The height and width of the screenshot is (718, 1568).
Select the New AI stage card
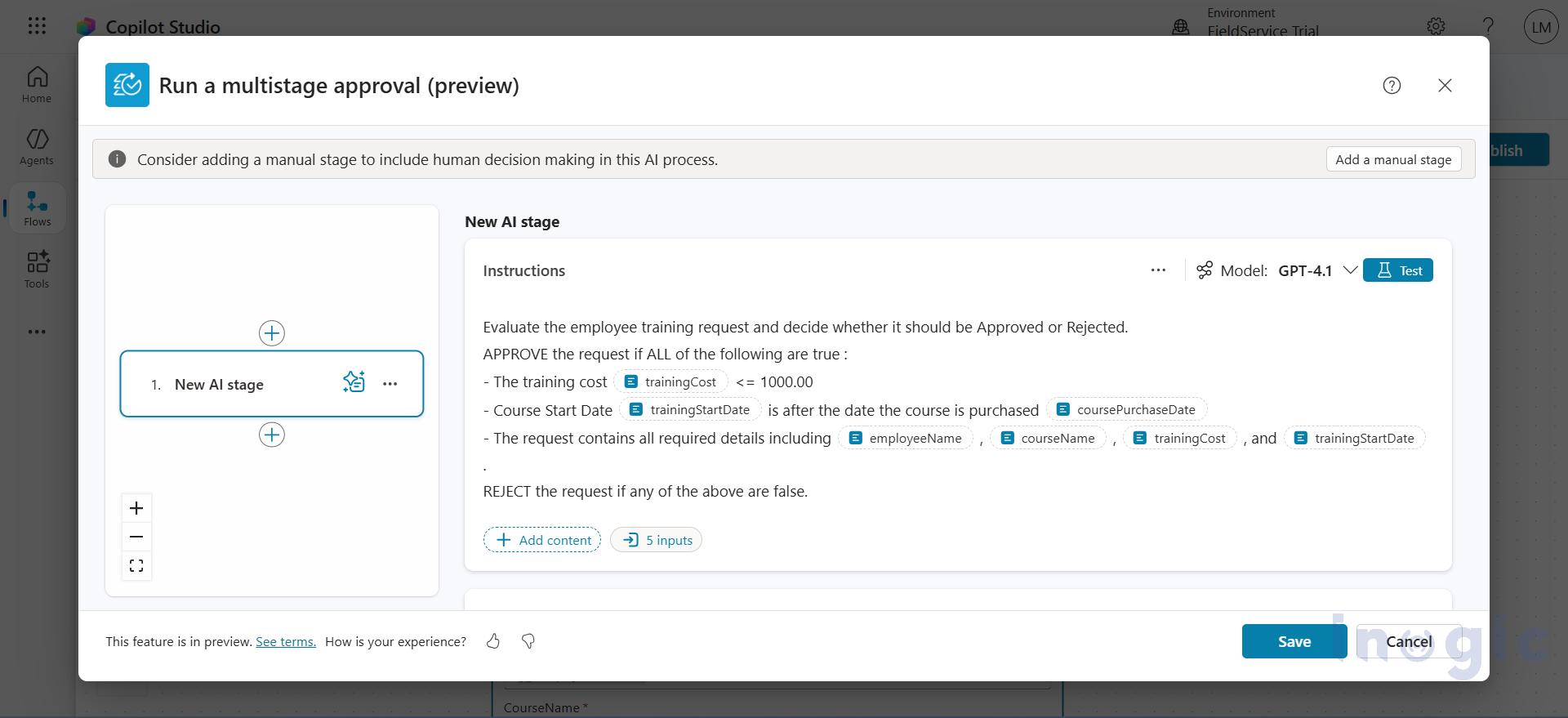[x=272, y=384]
